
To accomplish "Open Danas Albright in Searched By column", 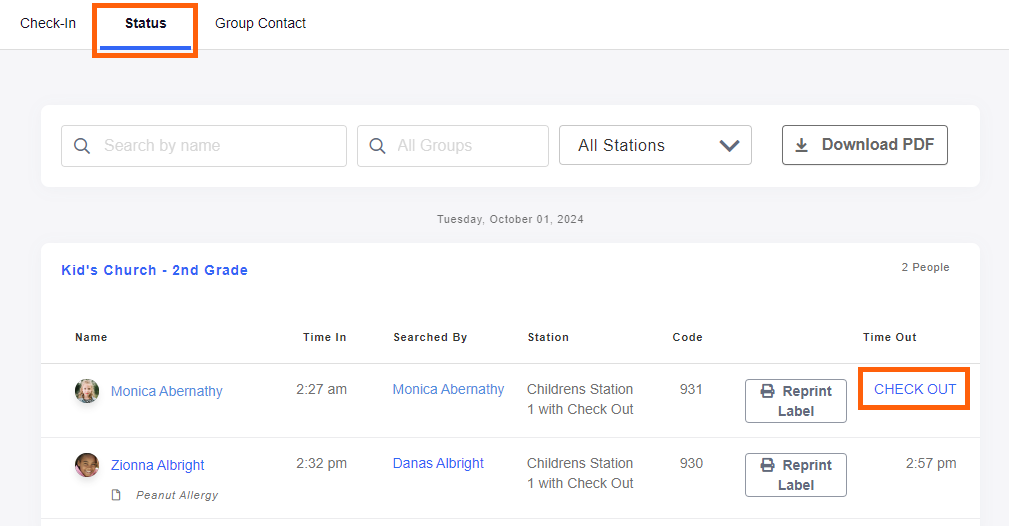I will click(438, 464).
